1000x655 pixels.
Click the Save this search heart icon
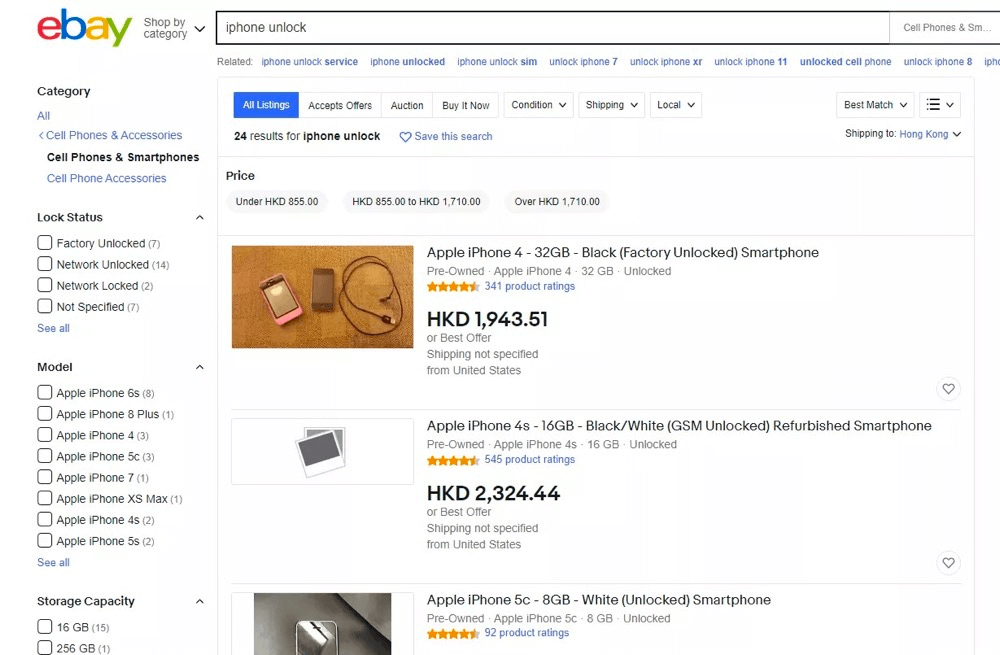[x=405, y=137]
